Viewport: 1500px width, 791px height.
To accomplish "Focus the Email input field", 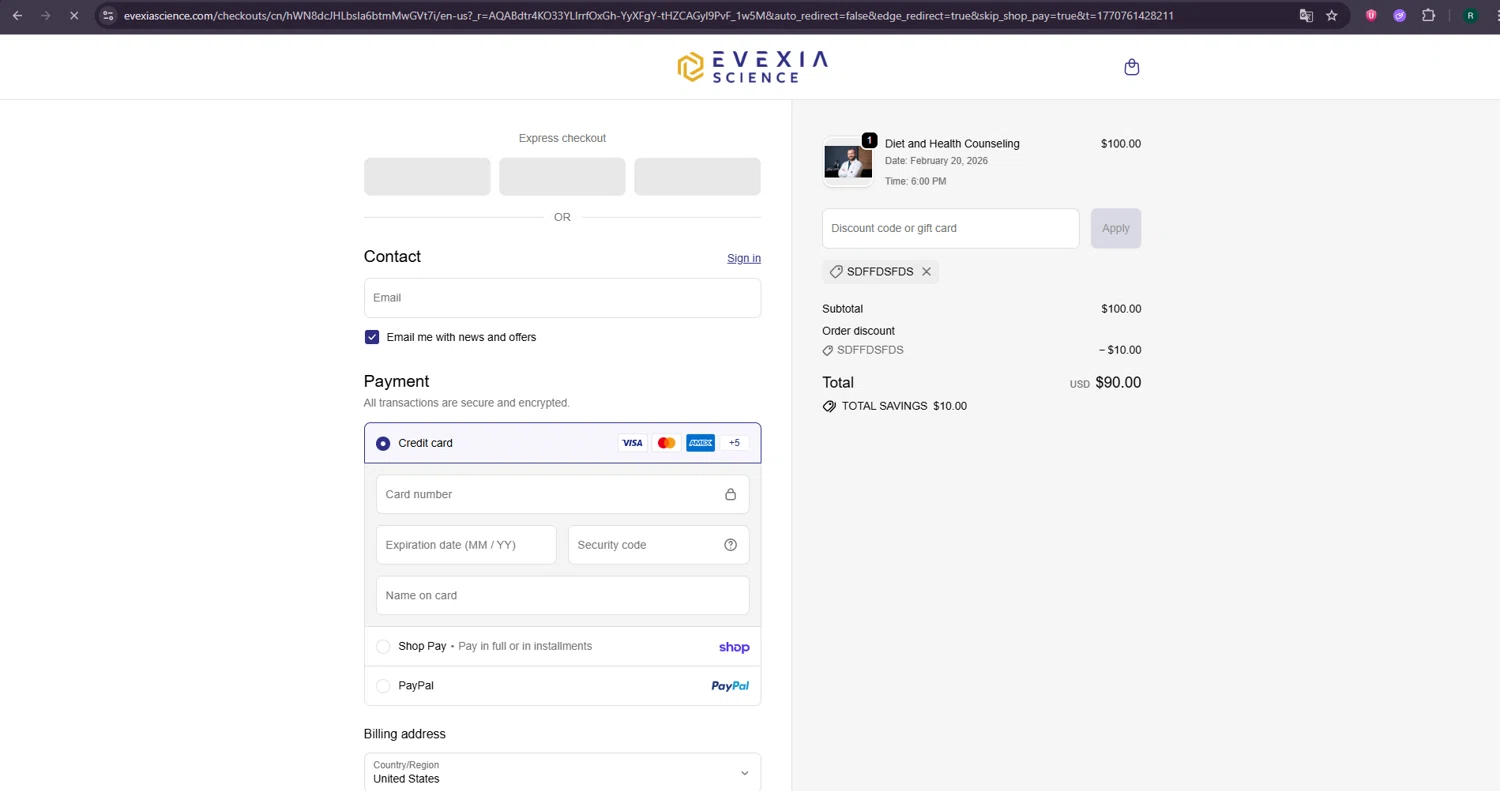I will pos(562,298).
